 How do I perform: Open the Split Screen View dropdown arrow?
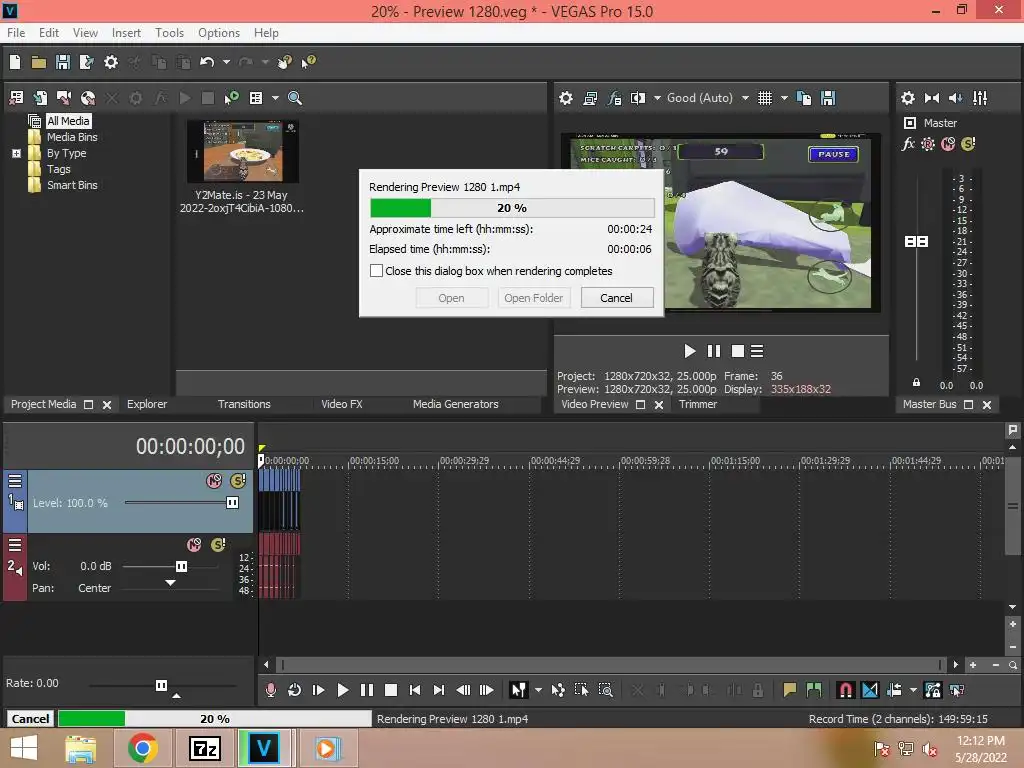(x=657, y=98)
